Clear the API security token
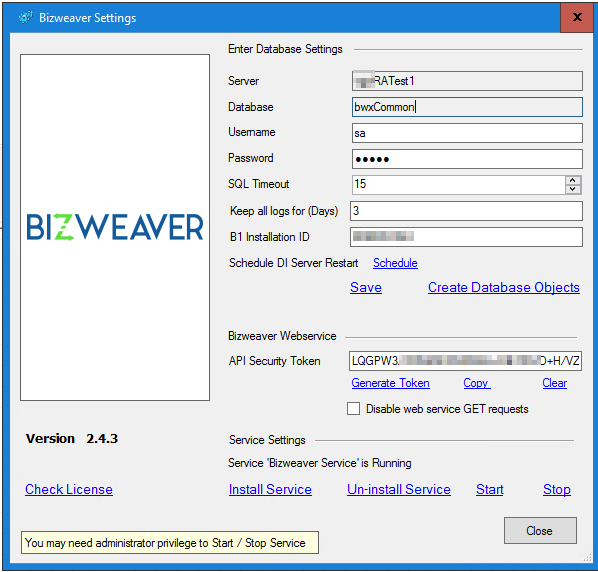The height and width of the screenshot is (572, 598). pos(555,383)
